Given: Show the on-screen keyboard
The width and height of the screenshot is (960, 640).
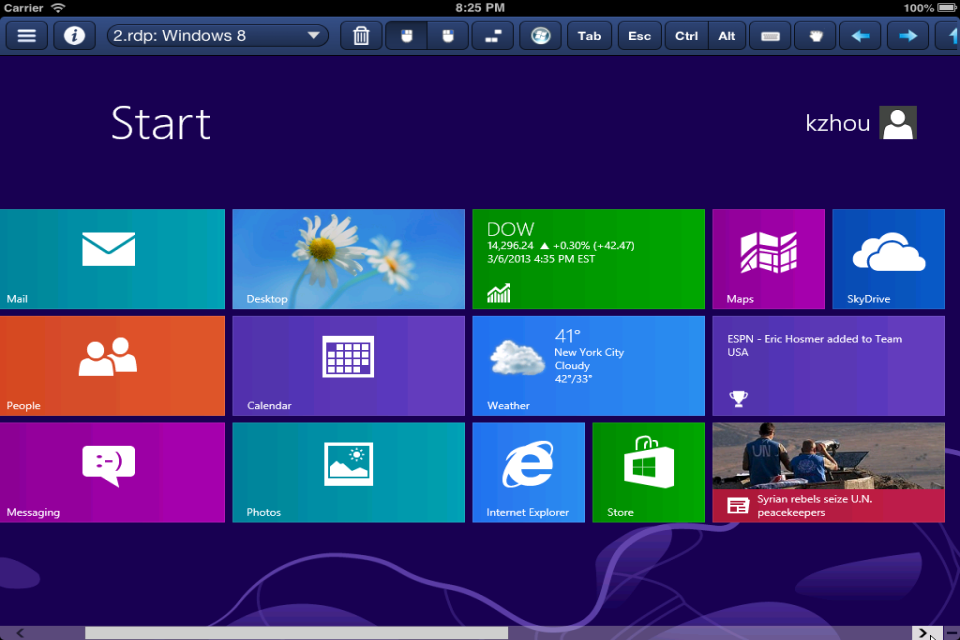Looking at the screenshot, I should tap(770, 36).
